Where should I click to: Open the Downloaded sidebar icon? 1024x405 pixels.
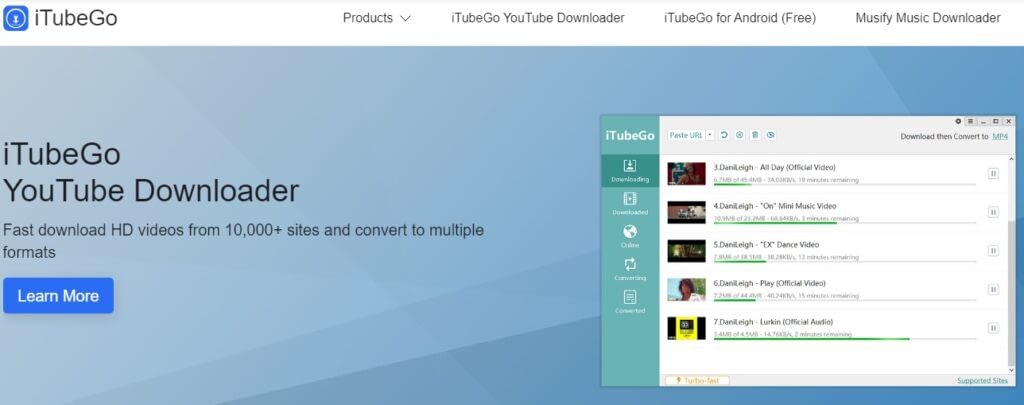click(x=630, y=199)
